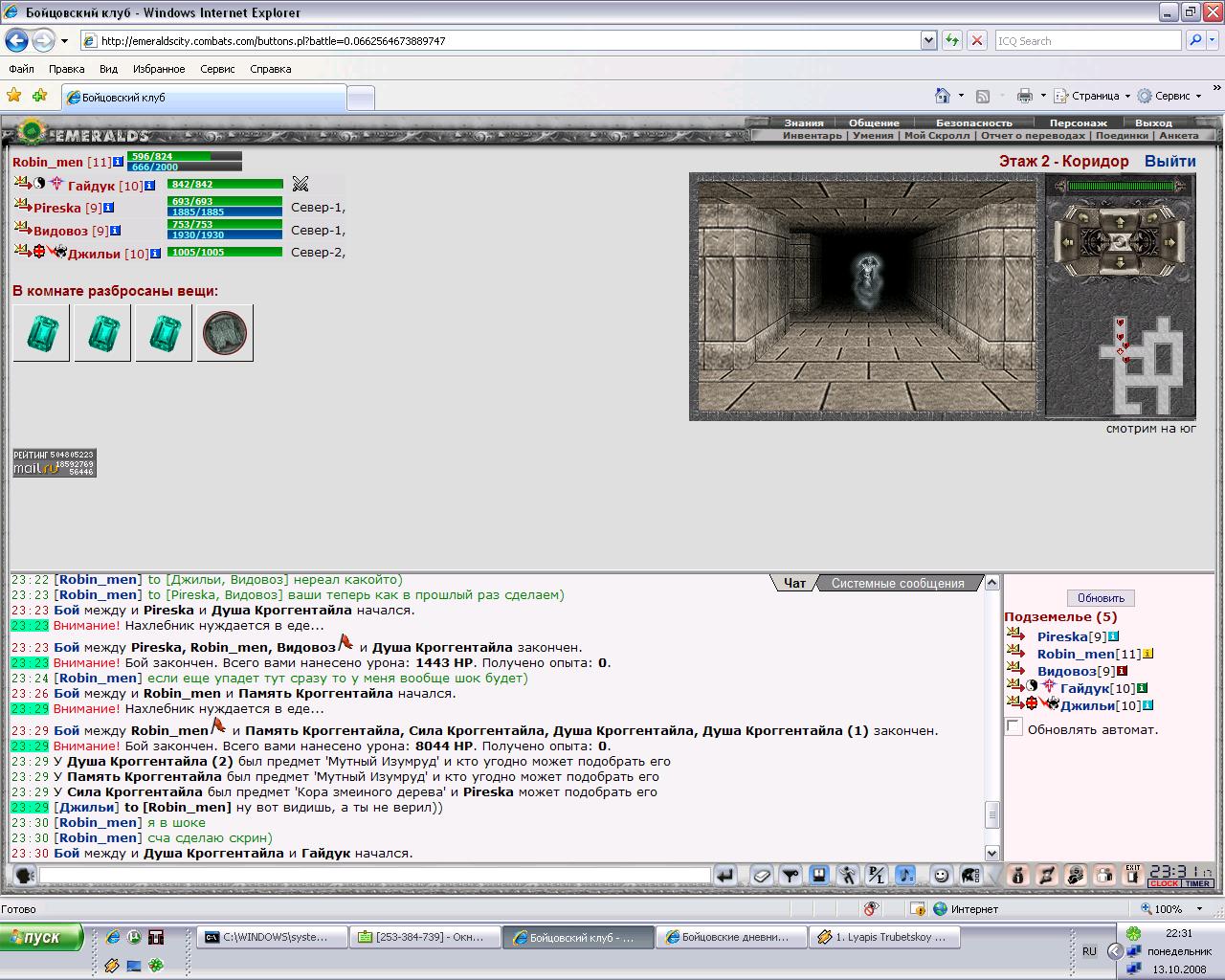Image resolution: width=1225 pixels, height=980 pixels.
Task: Toggle the sound note icon in chat toolbar
Action: (x=905, y=875)
